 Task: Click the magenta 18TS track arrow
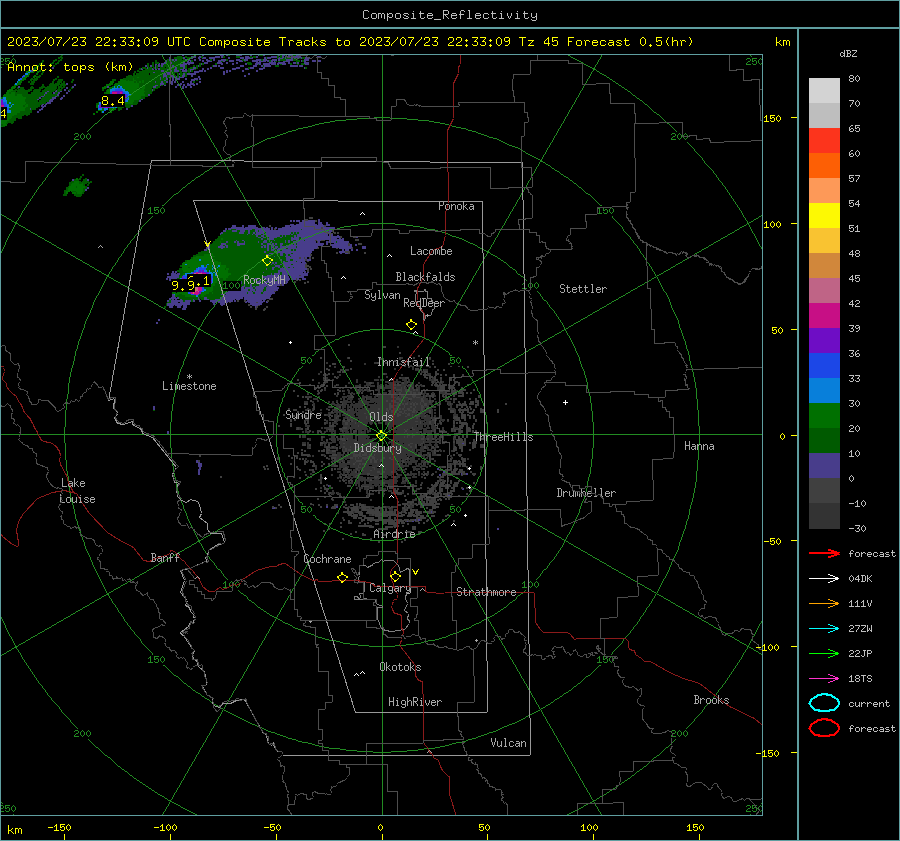(x=824, y=679)
